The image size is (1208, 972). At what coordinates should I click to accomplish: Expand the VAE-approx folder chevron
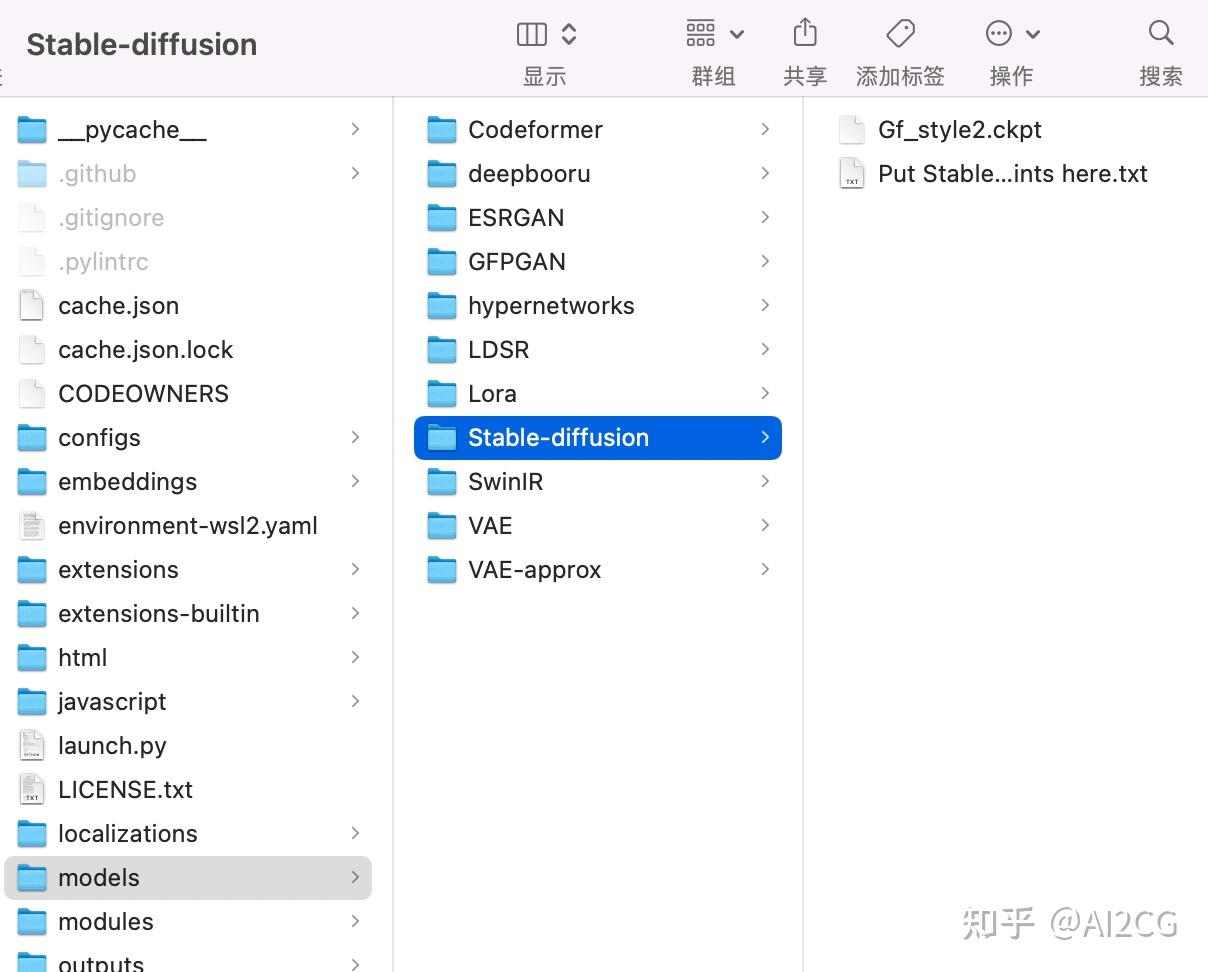765,570
